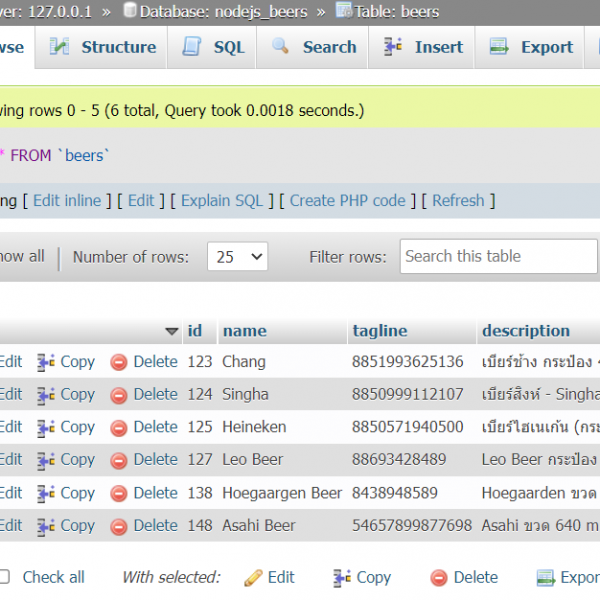
Task: Open the Number of rows dropdown
Action: point(237,257)
